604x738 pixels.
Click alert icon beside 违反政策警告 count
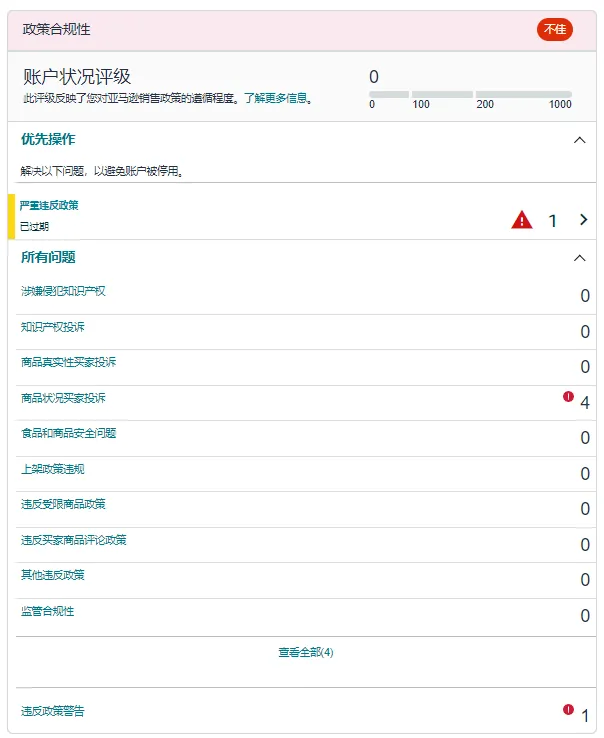[568, 709]
